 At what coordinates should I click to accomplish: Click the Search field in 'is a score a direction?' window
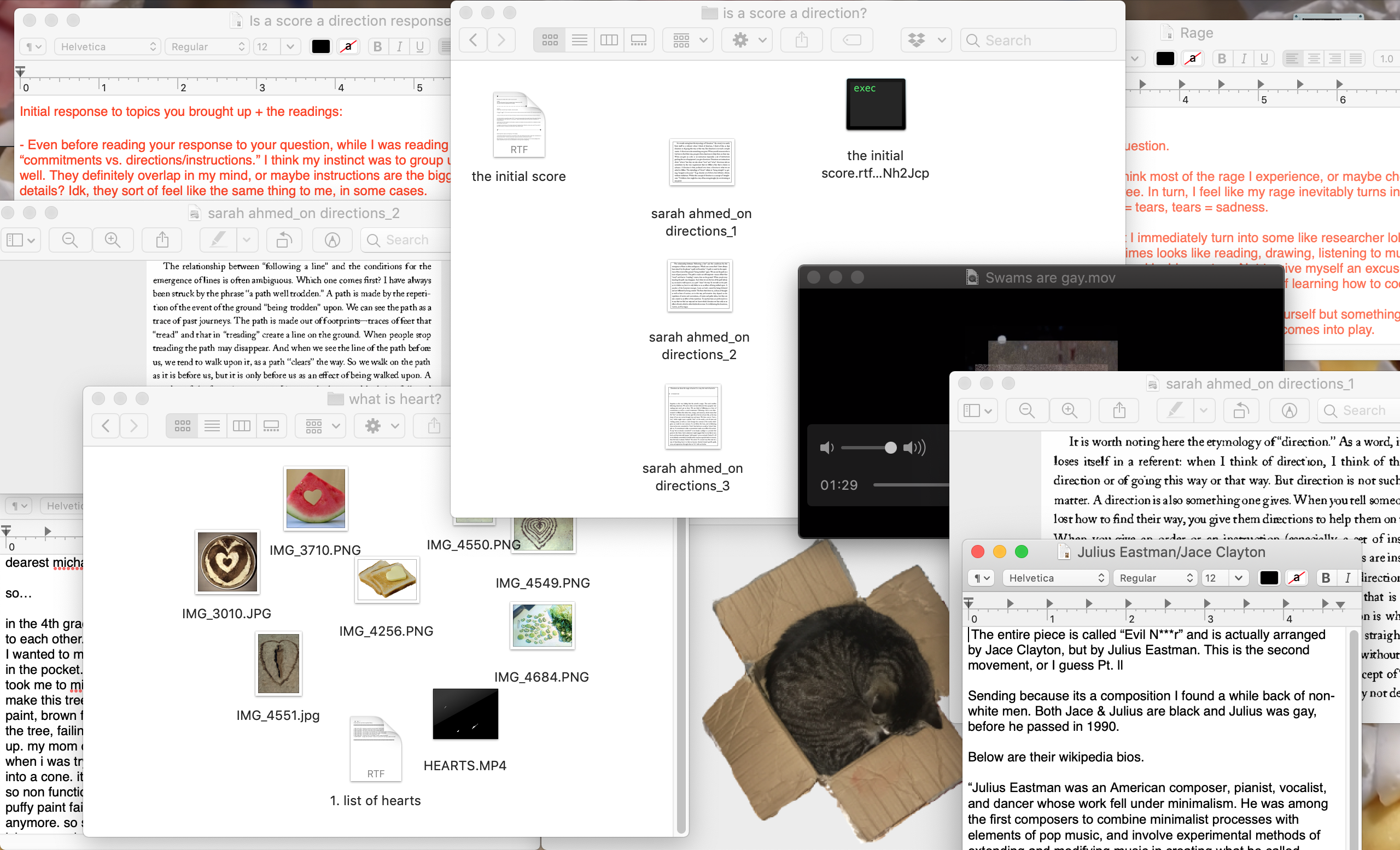[1038, 40]
